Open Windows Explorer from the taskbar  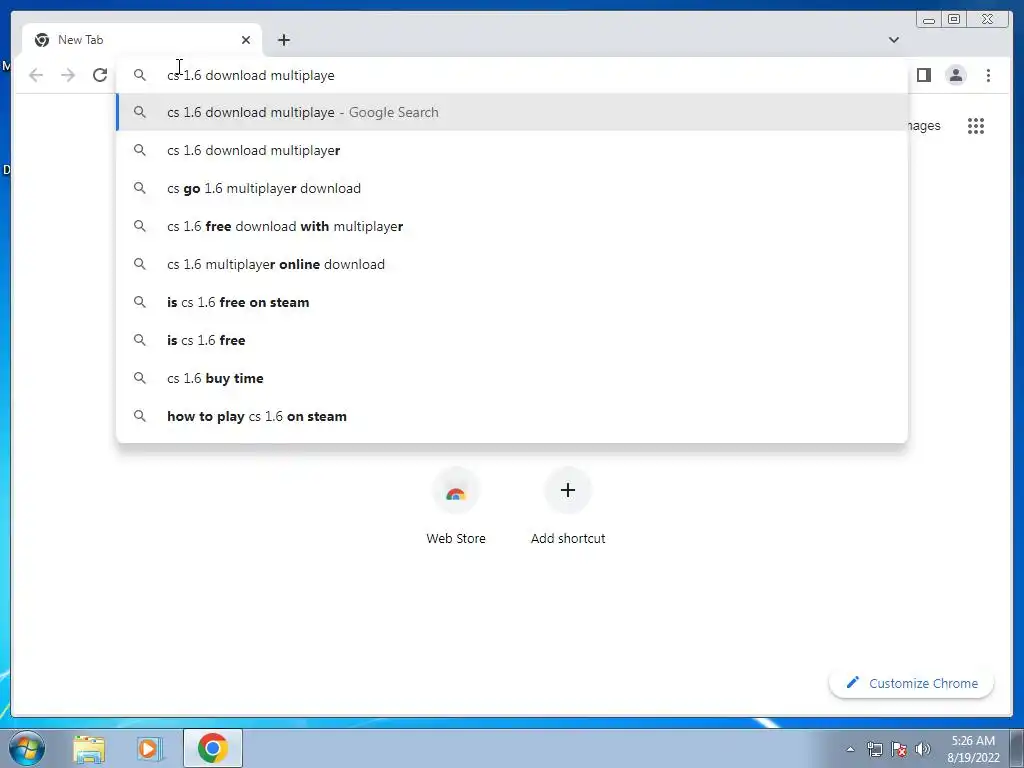click(x=89, y=748)
